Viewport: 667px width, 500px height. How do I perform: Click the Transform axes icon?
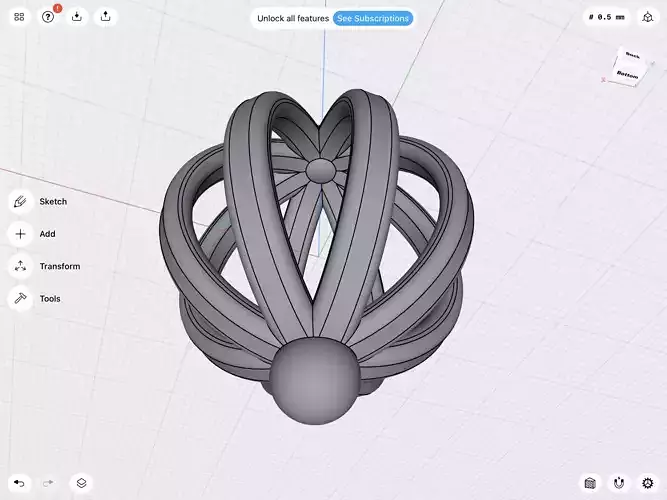click(x=20, y=266)
